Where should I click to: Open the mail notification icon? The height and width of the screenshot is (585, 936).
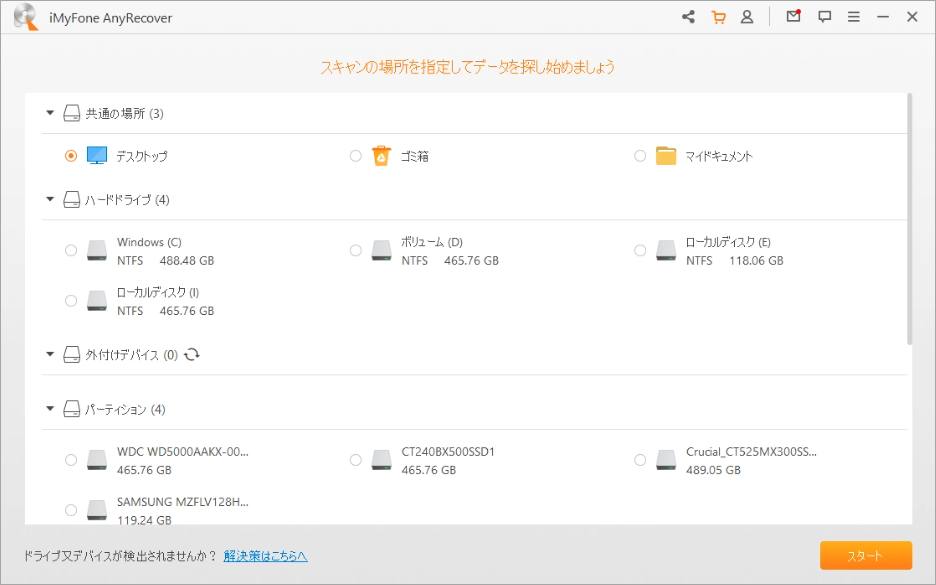click(x=792, y=18)
